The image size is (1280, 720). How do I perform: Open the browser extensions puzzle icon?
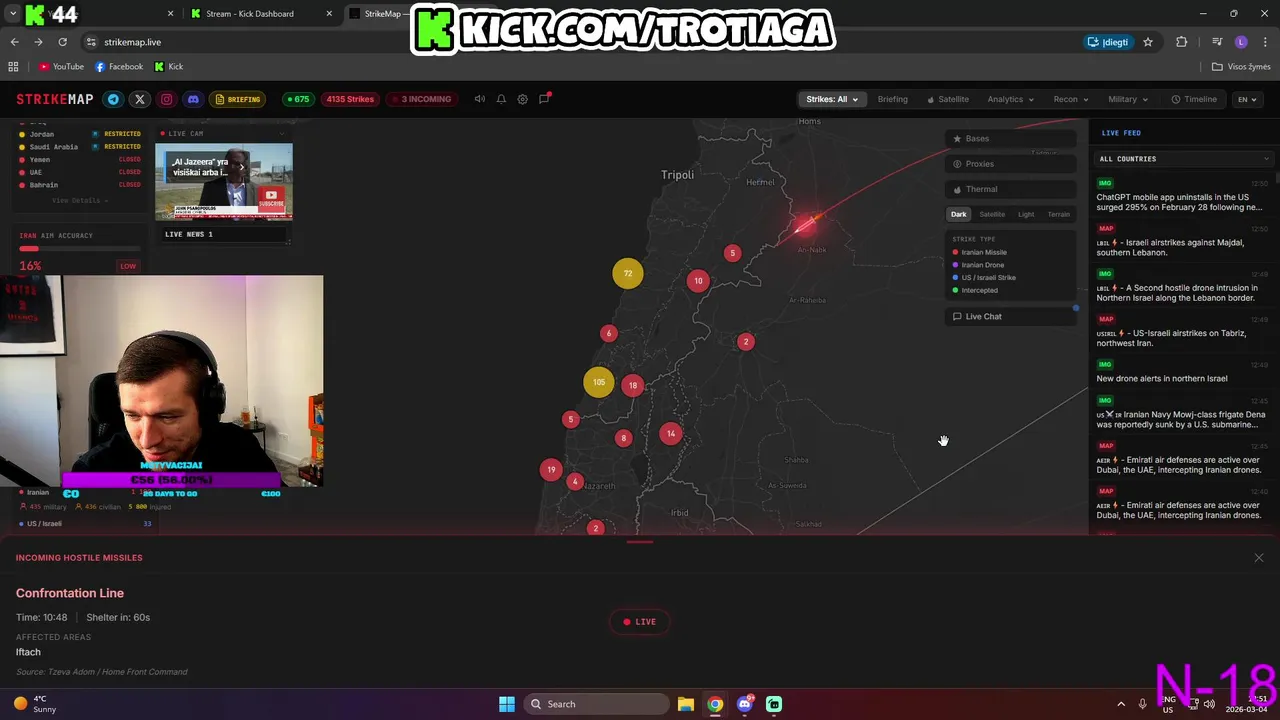1182,42
